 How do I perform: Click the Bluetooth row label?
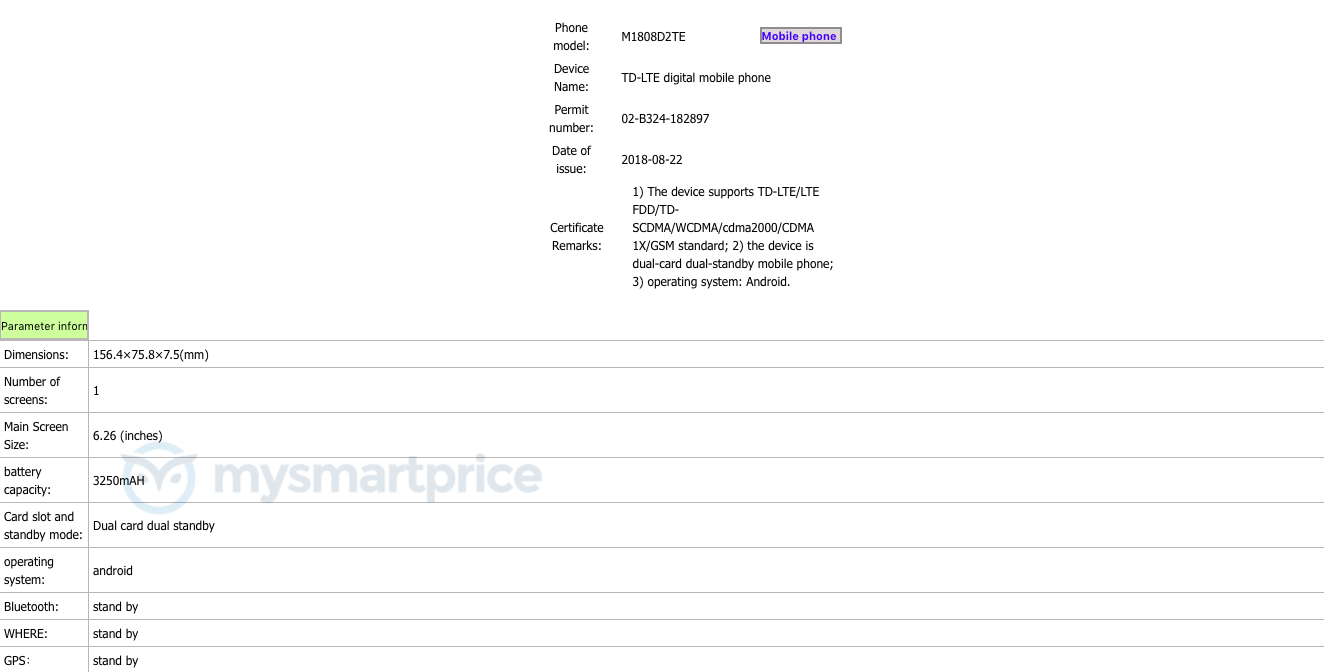click(31, 607)
